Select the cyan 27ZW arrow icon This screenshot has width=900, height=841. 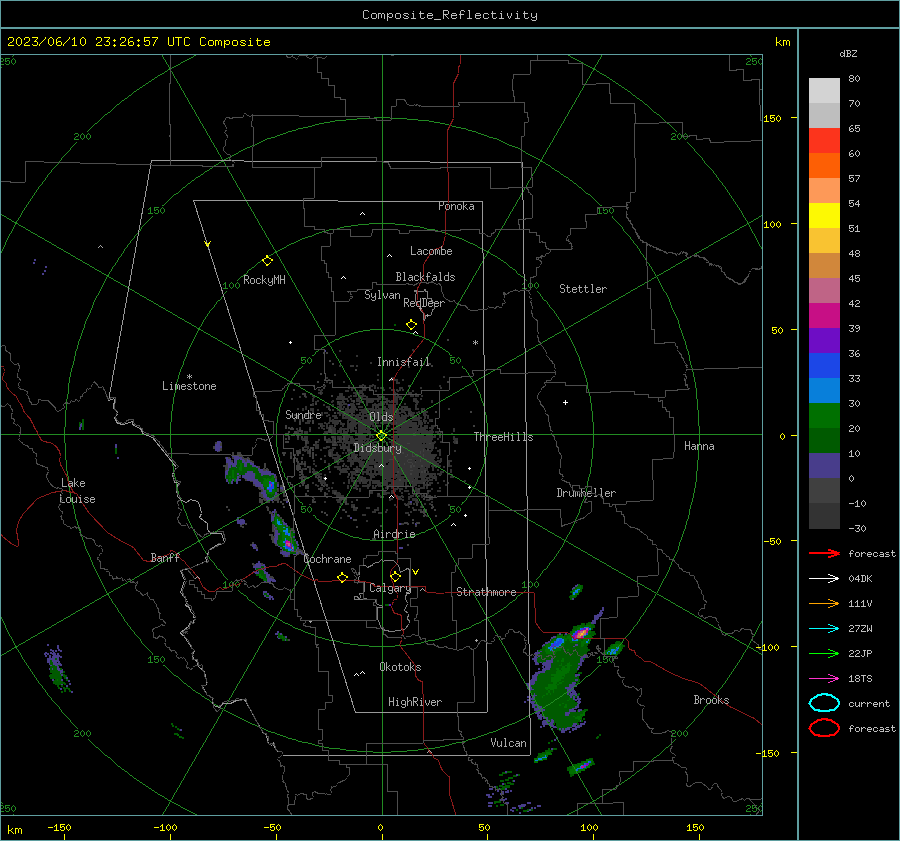pos(824,629)
